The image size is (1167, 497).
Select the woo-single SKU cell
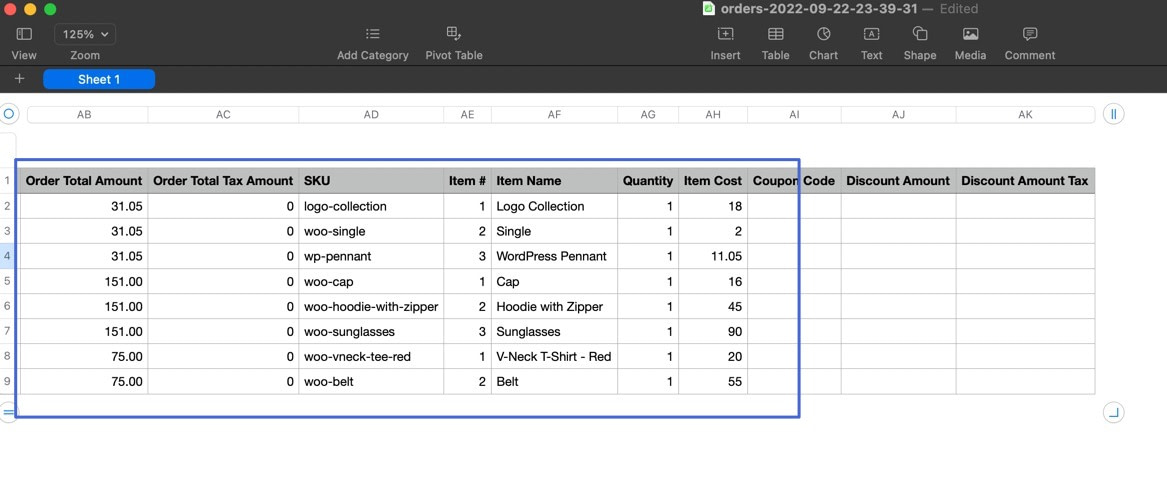371,231
